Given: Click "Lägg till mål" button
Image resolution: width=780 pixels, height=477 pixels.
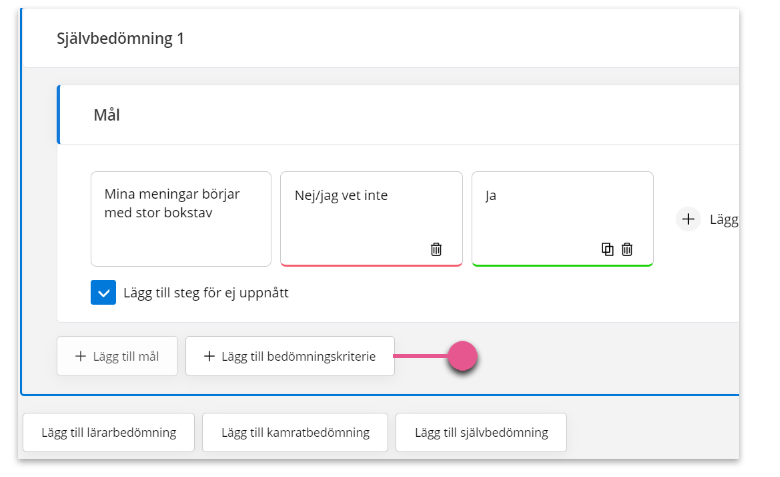Looking at the screenshot, I should 117,356.
